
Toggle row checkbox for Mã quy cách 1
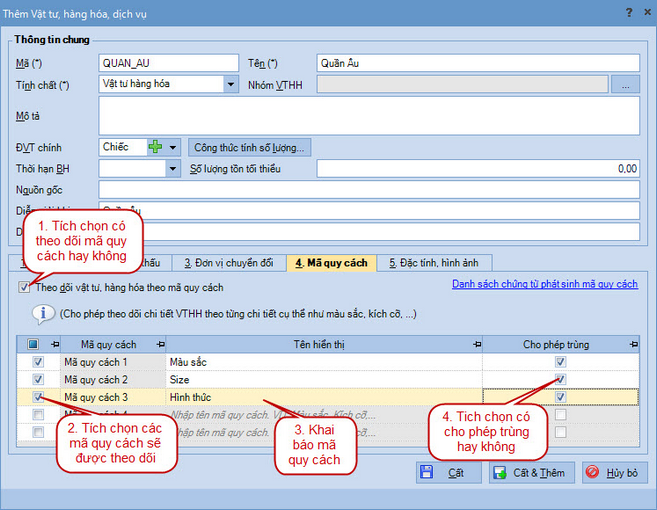(x=38, y=362)
